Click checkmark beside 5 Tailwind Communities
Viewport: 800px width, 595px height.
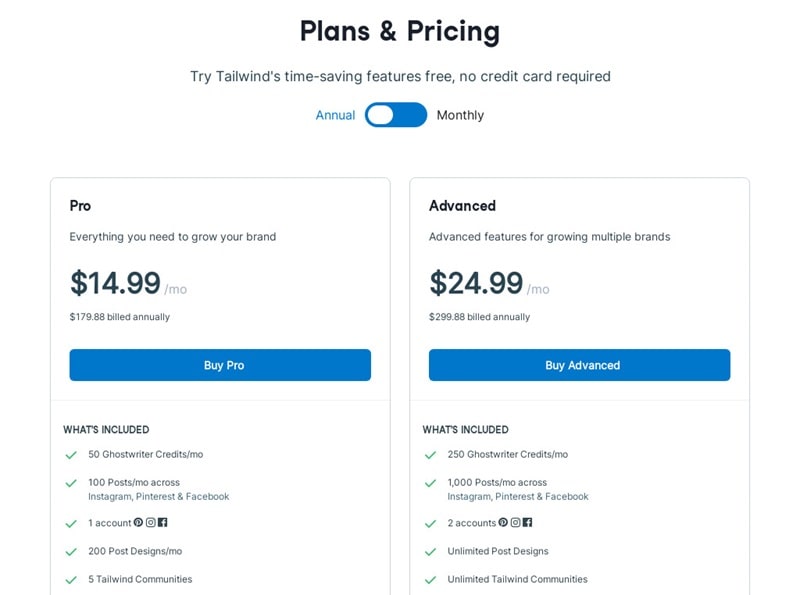point(71,580)
